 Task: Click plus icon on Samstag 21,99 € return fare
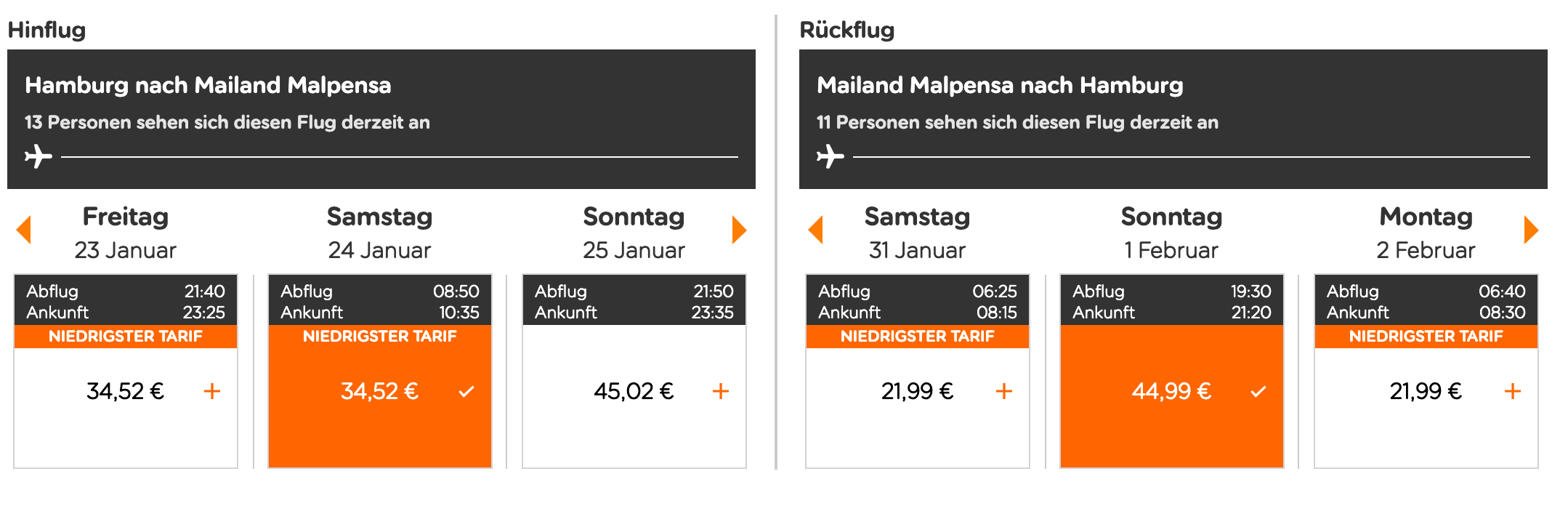(x=1004, y=392)
